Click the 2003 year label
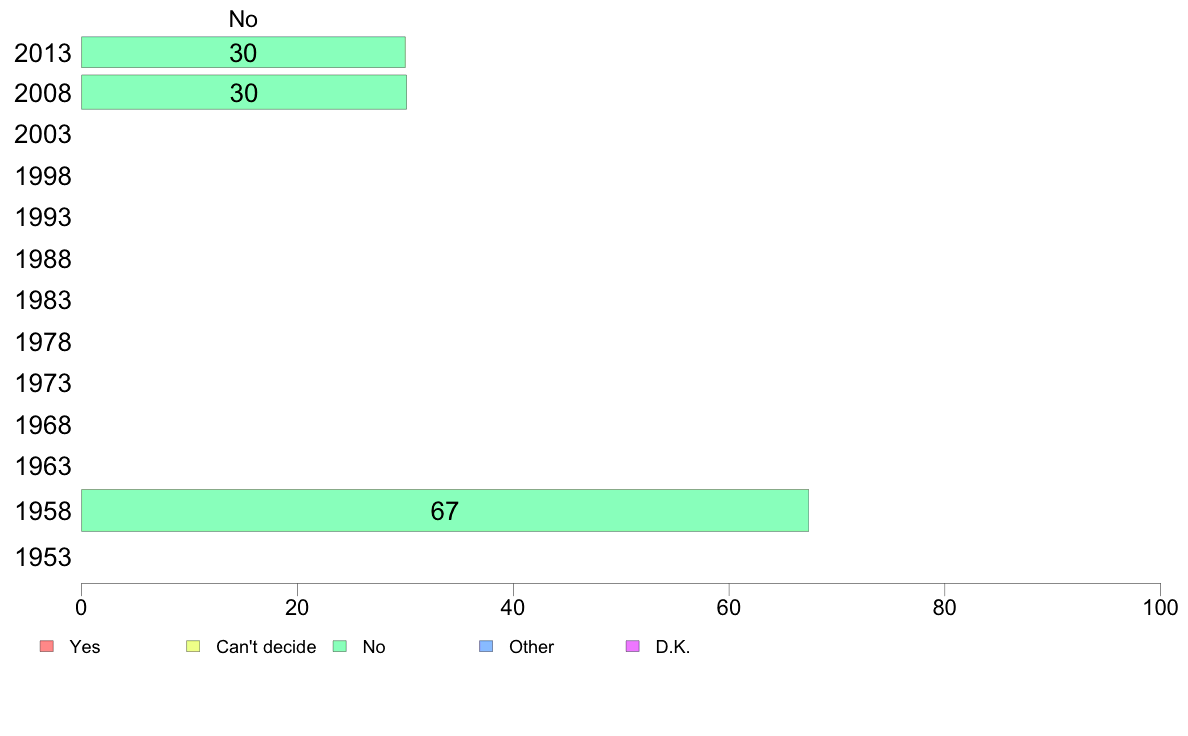Screen dimensions: 1188x736 pos(43,135)
